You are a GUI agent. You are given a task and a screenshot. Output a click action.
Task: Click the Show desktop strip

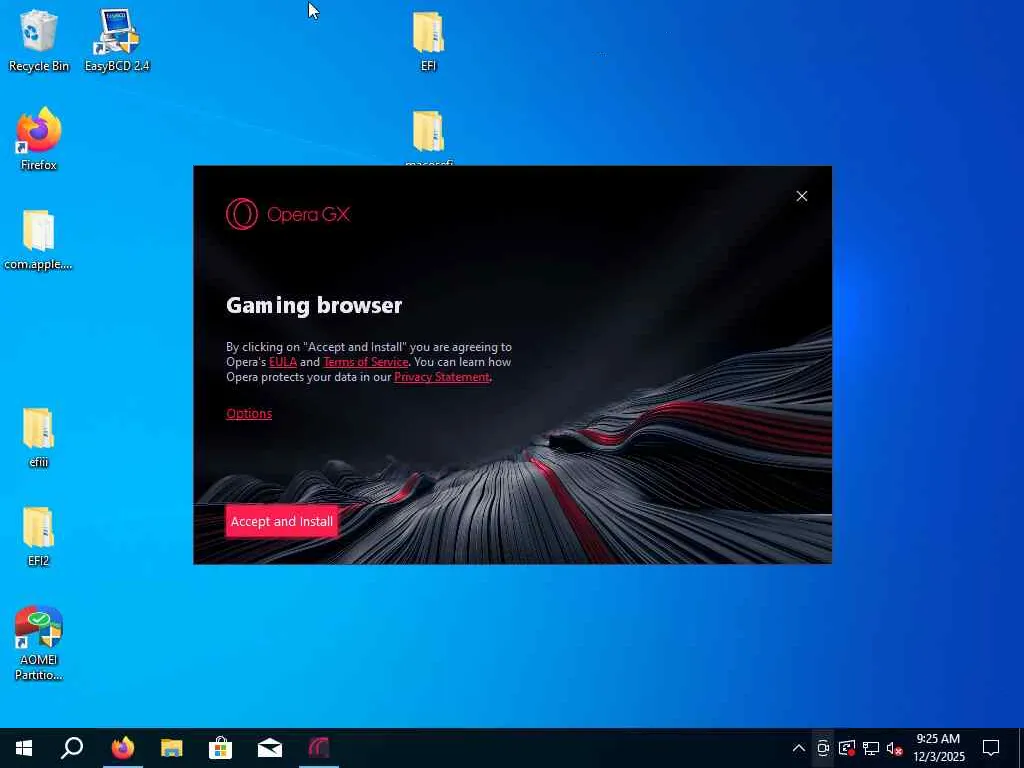coord(1021,748)
